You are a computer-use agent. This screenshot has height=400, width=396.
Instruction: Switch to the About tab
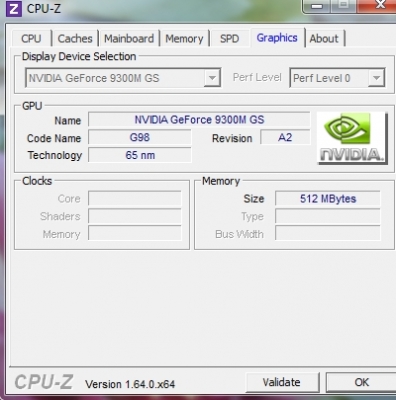coord(324,39)
